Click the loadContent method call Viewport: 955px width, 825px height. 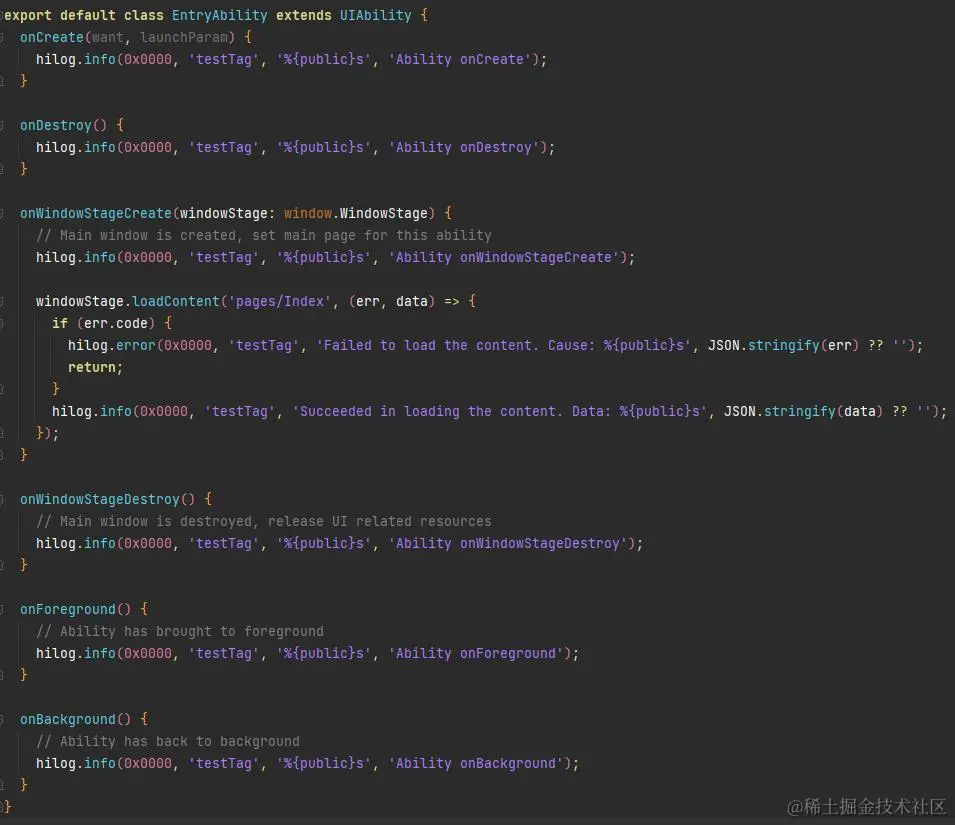click(x=175, y=301)
